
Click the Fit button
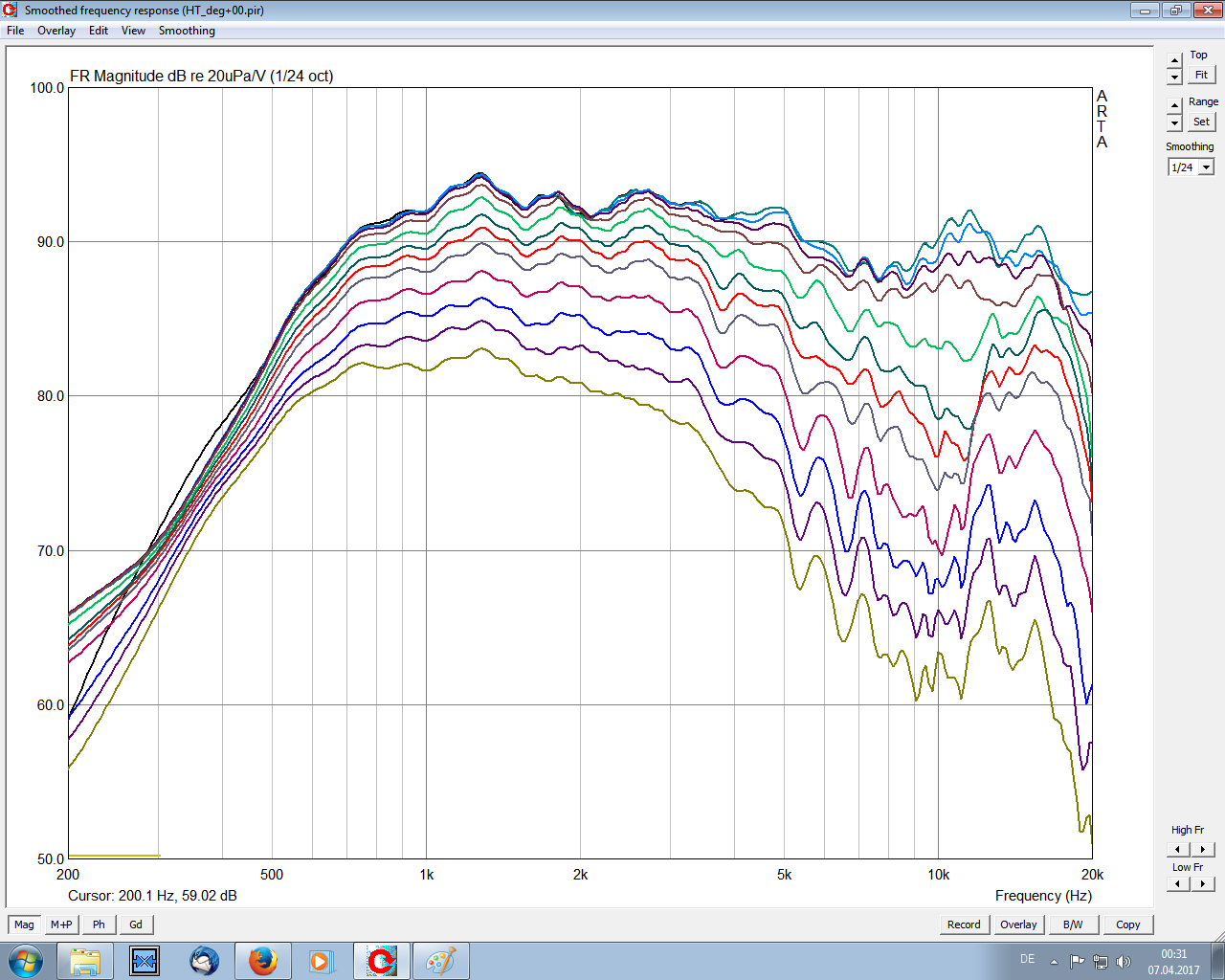[x=1201, y=75]
